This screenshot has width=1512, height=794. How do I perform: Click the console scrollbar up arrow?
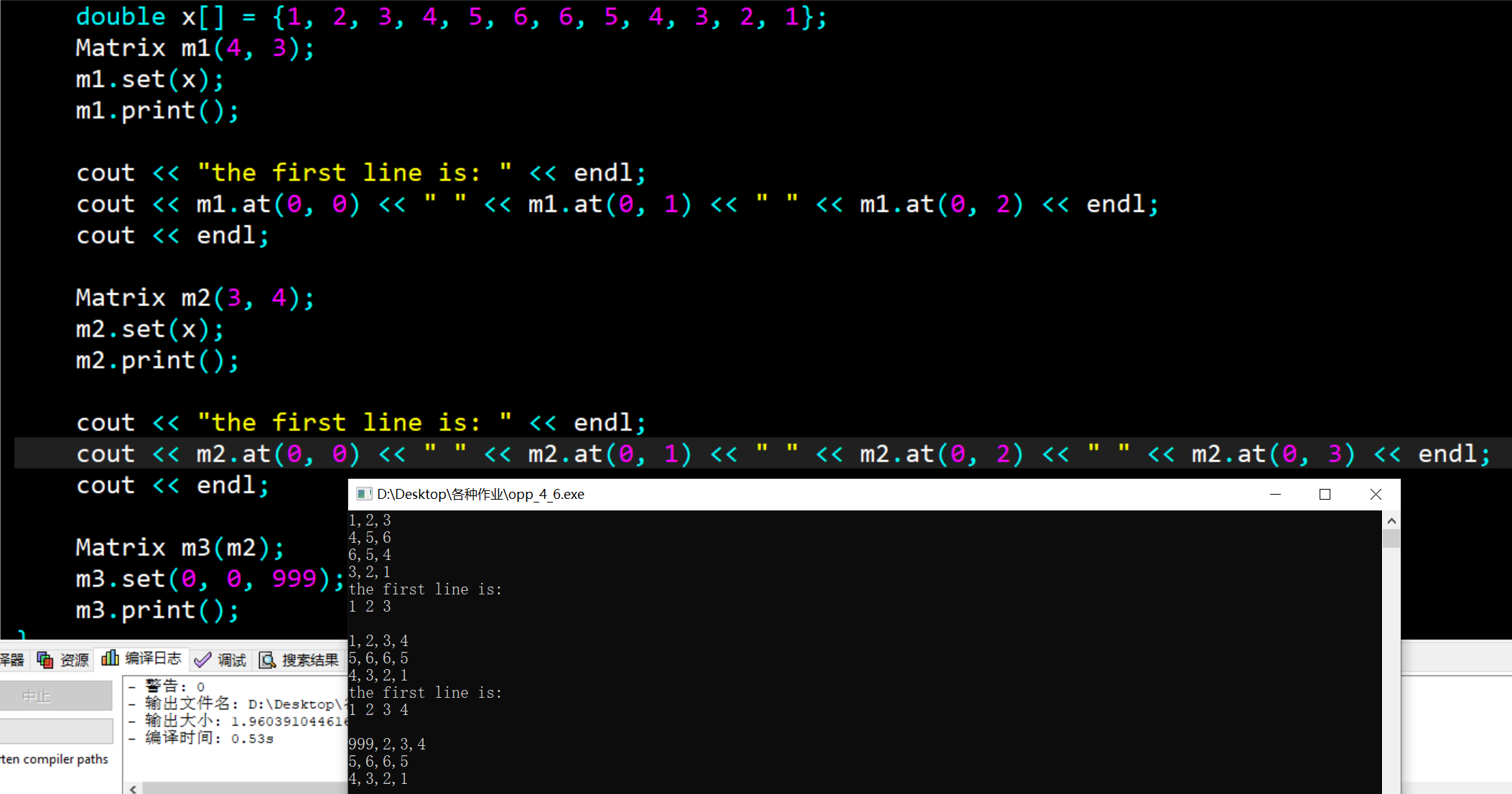[1391, 520]
